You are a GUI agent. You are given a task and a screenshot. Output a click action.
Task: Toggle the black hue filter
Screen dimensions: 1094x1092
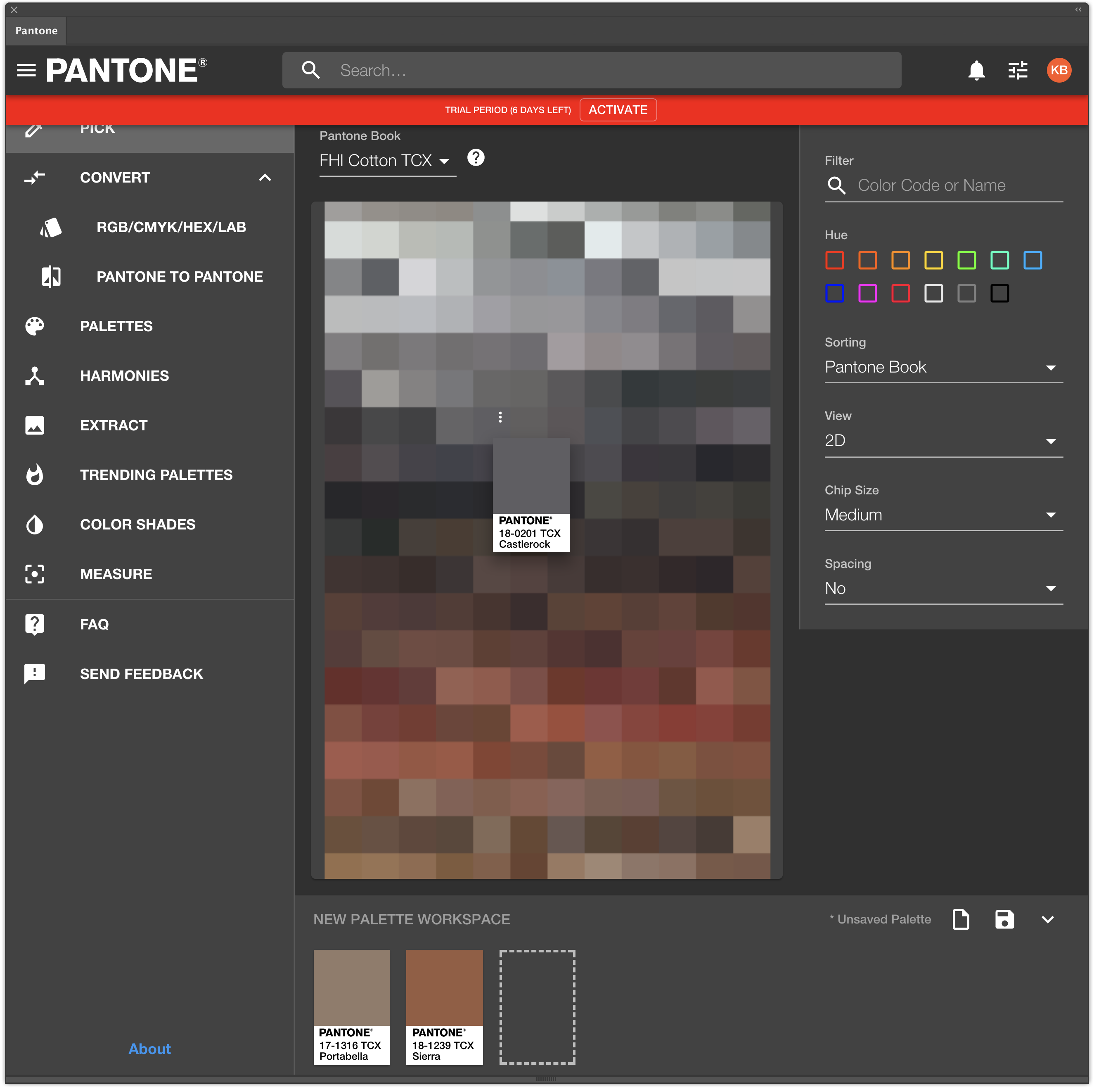pos(999,293)
